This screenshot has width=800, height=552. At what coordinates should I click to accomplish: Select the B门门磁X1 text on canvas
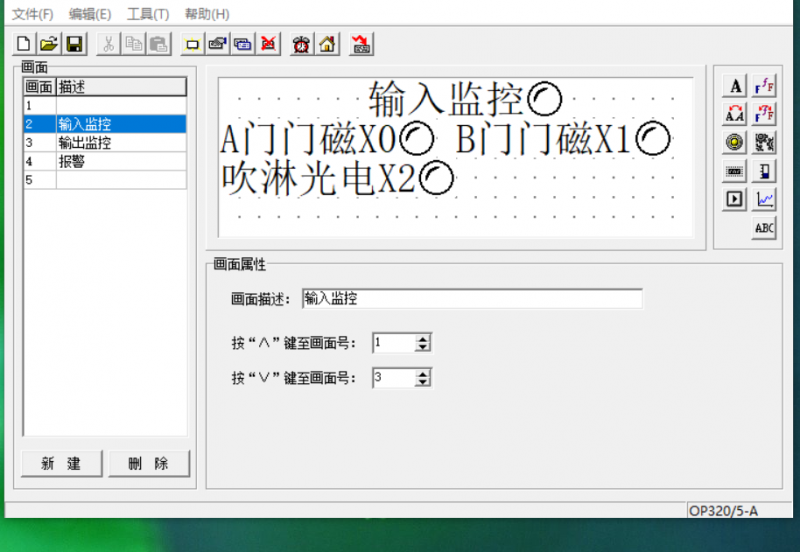click(543, 139)
